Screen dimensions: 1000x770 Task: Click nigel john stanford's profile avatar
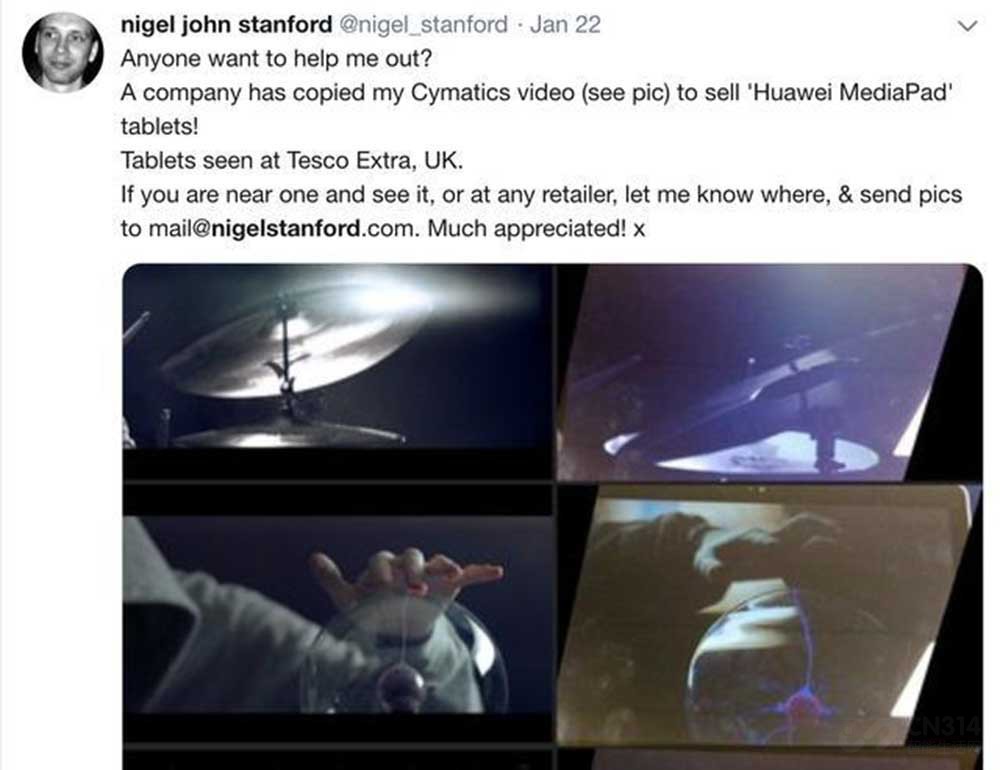[x=62, y=52]
